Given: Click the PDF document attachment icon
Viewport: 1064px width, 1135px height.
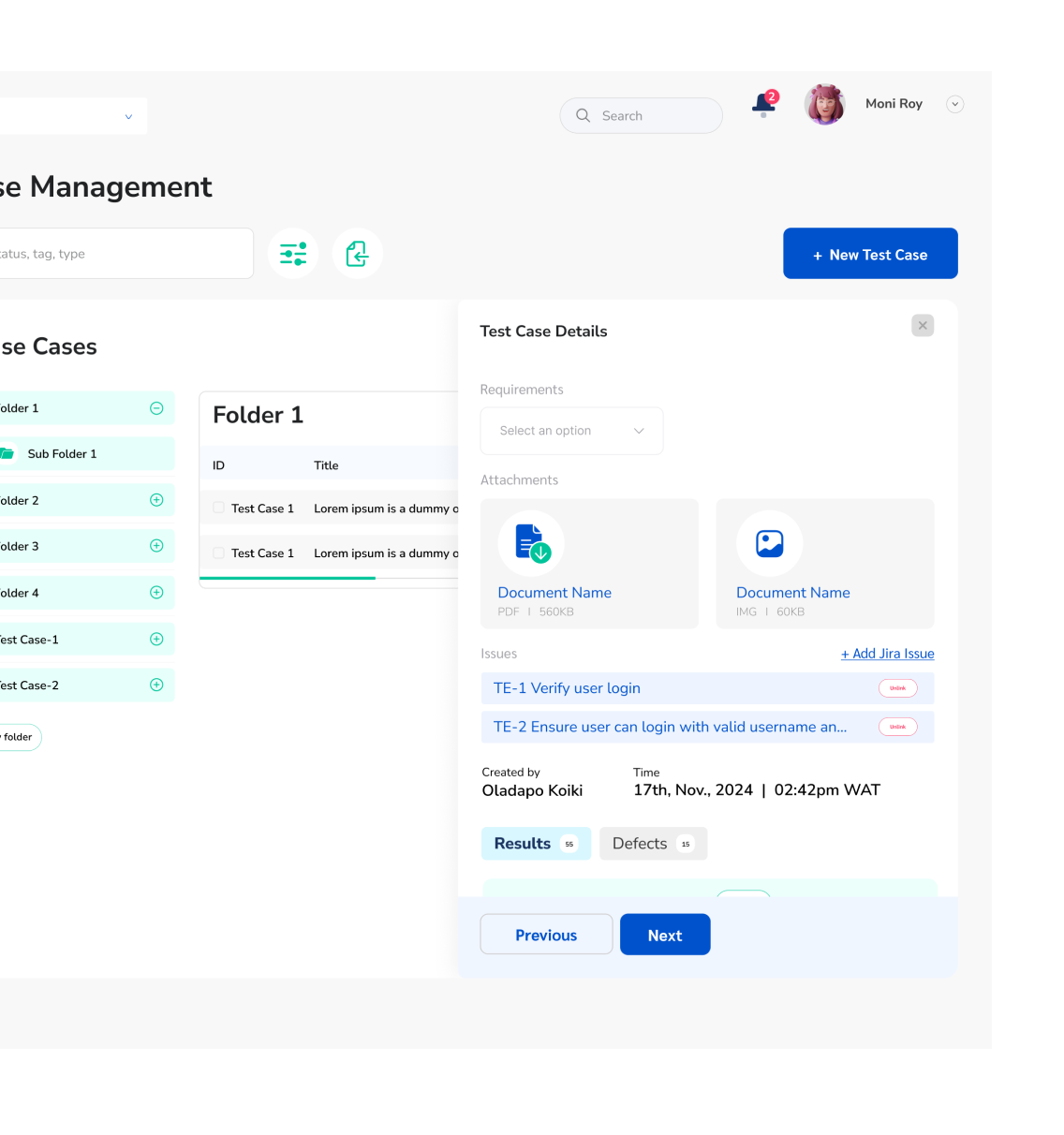Looking at the screenshot, I should click(x=531, y=543).
